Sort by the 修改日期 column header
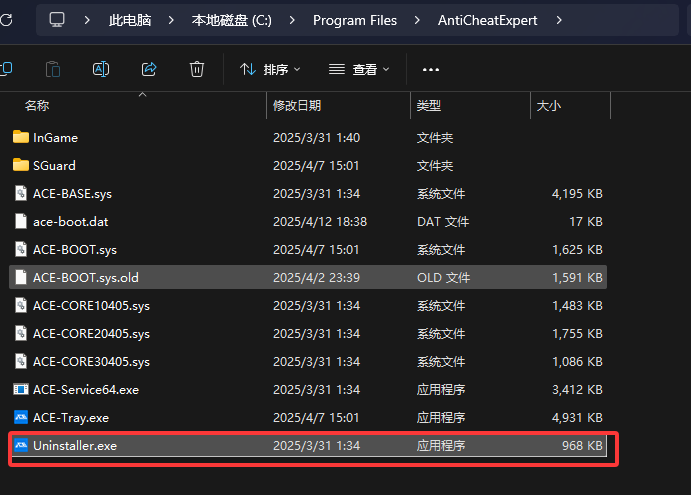691x495 pixels. [x=296, y=105]
